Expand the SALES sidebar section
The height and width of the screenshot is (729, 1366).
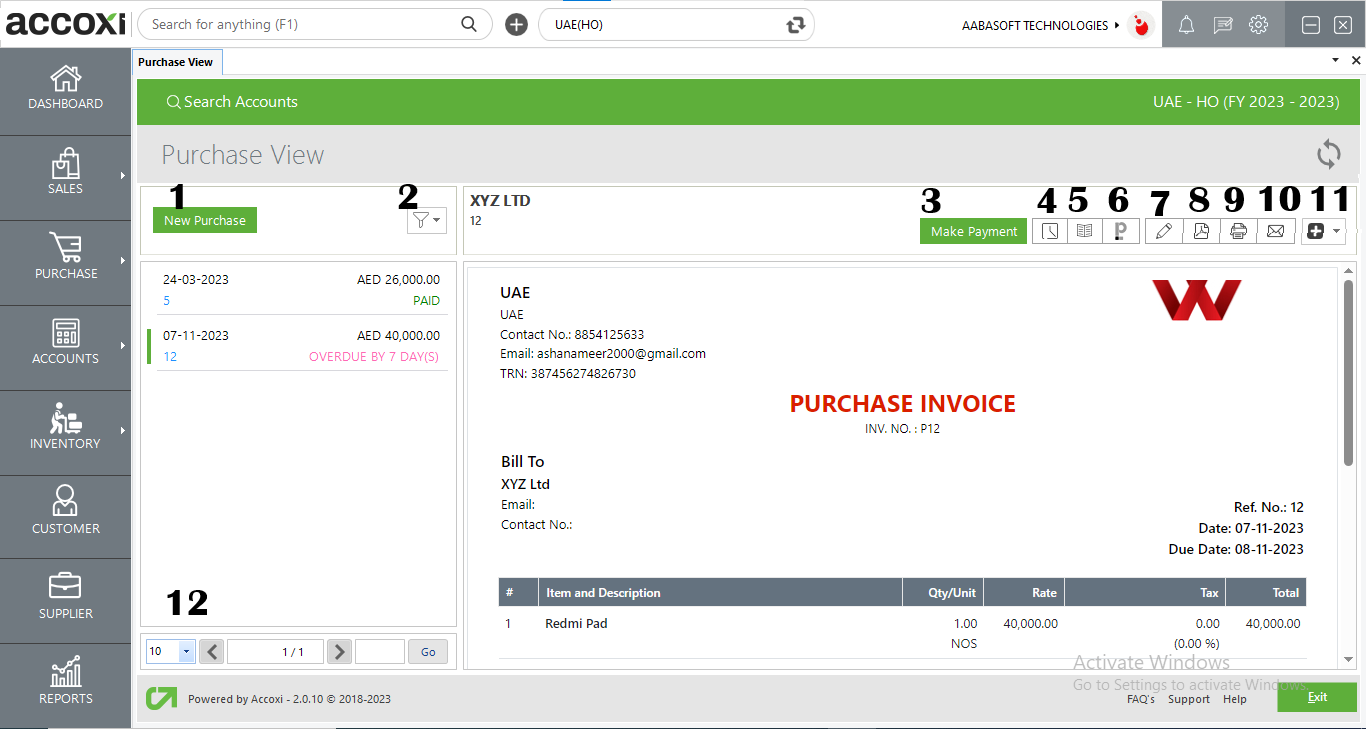coord(65,177)
